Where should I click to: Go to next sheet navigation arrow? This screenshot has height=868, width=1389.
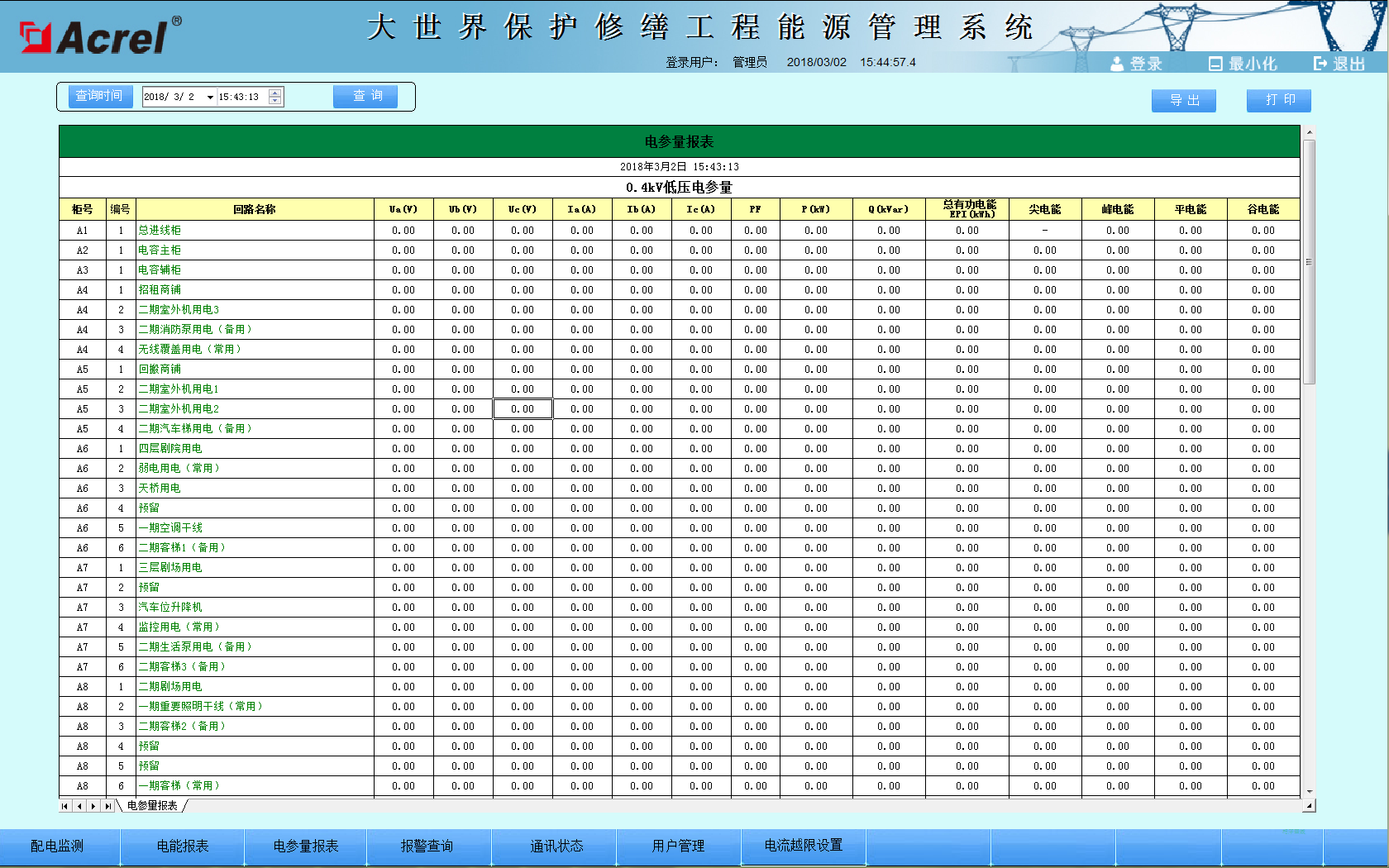[93, 806]
